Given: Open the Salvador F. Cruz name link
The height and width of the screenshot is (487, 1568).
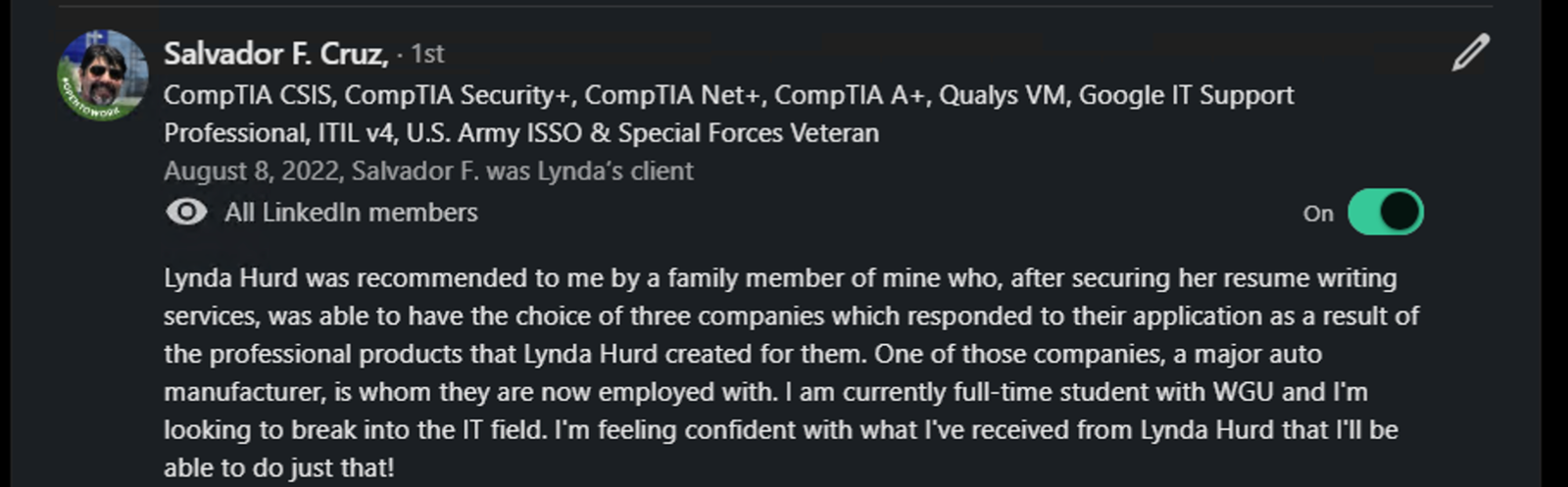Looking at the screenshot, I should pos(275,53).
